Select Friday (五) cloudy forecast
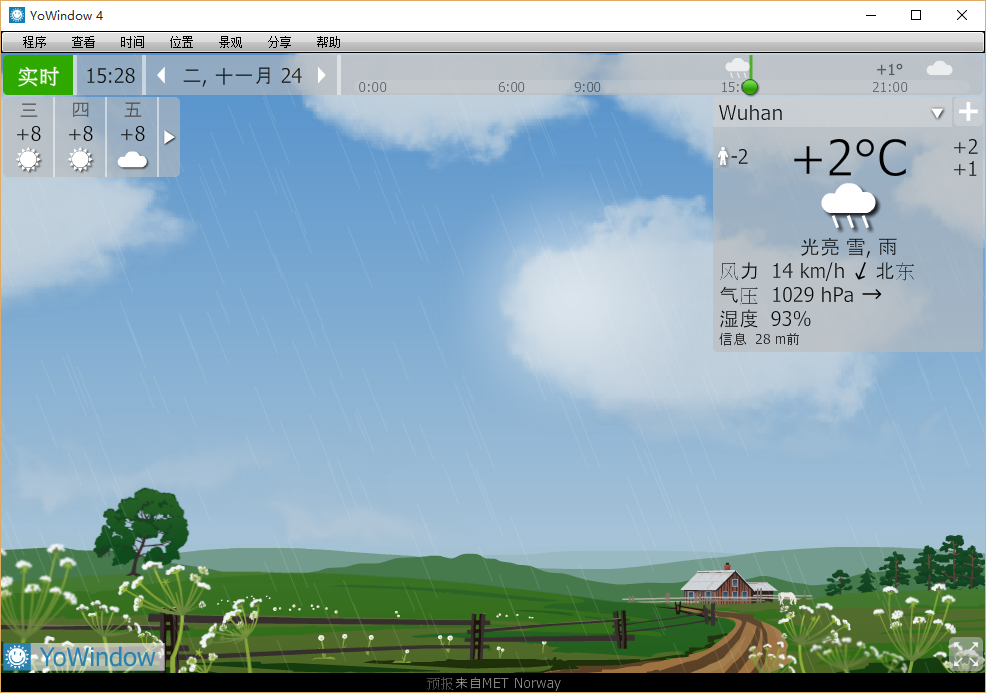Viewport: 986px width, 693px height. click(133, 136)
